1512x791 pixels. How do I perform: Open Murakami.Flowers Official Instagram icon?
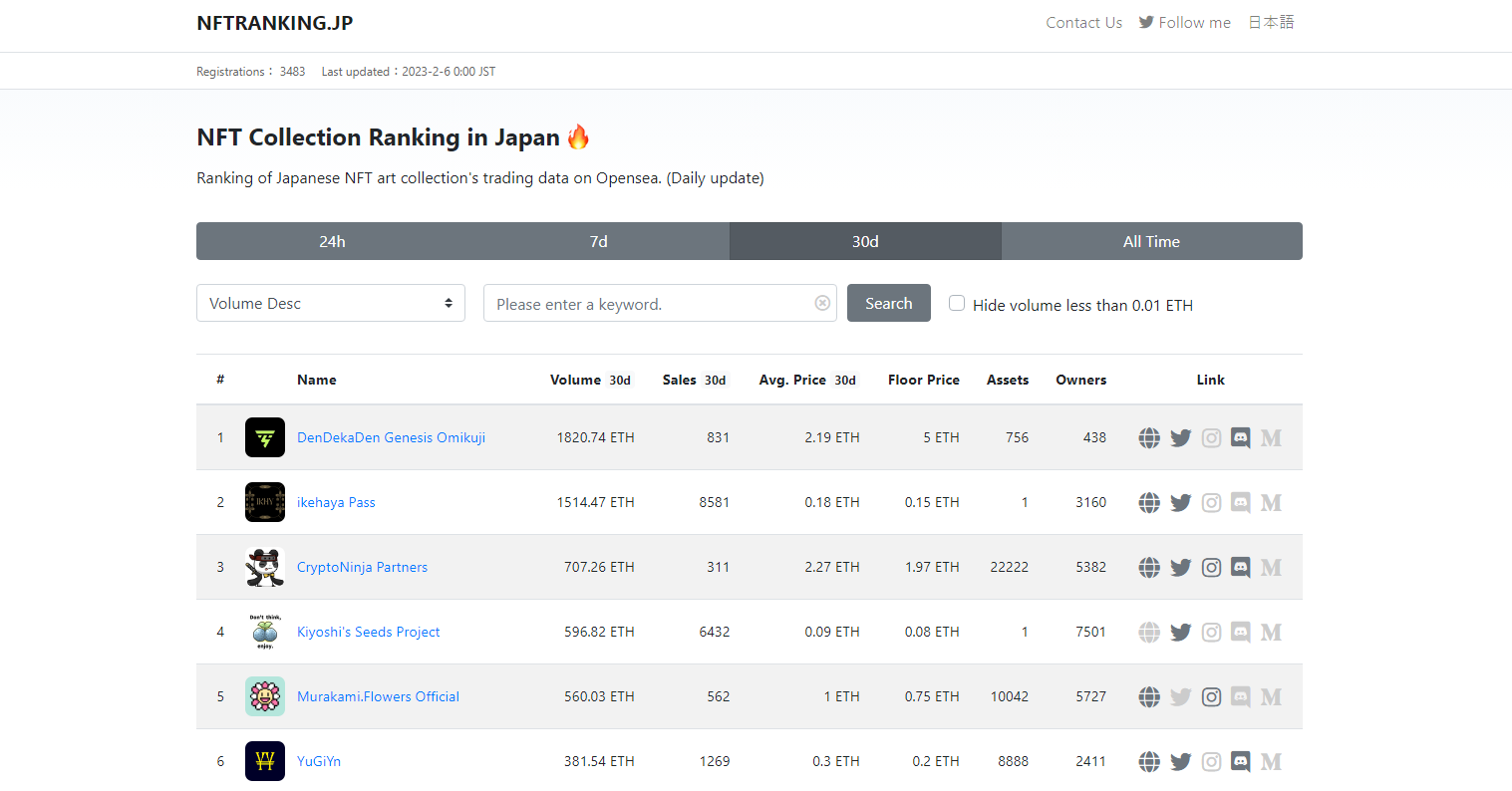(x=1211, y=696)
